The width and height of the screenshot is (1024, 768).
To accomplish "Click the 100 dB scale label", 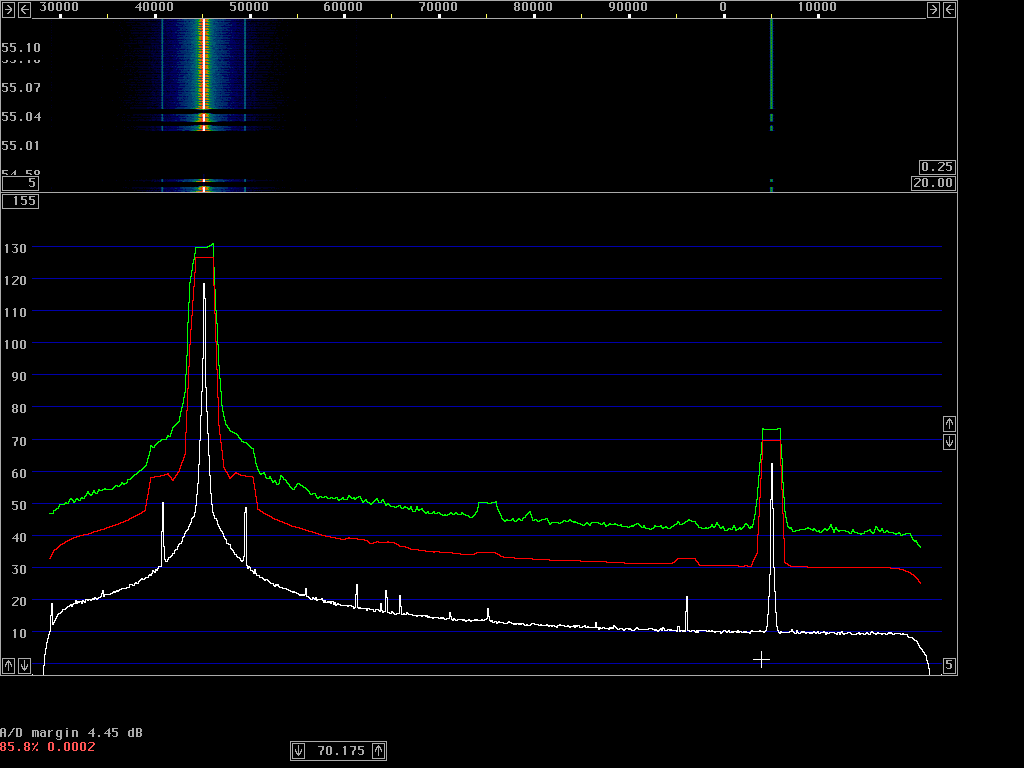I will click(x=15, y=344).
